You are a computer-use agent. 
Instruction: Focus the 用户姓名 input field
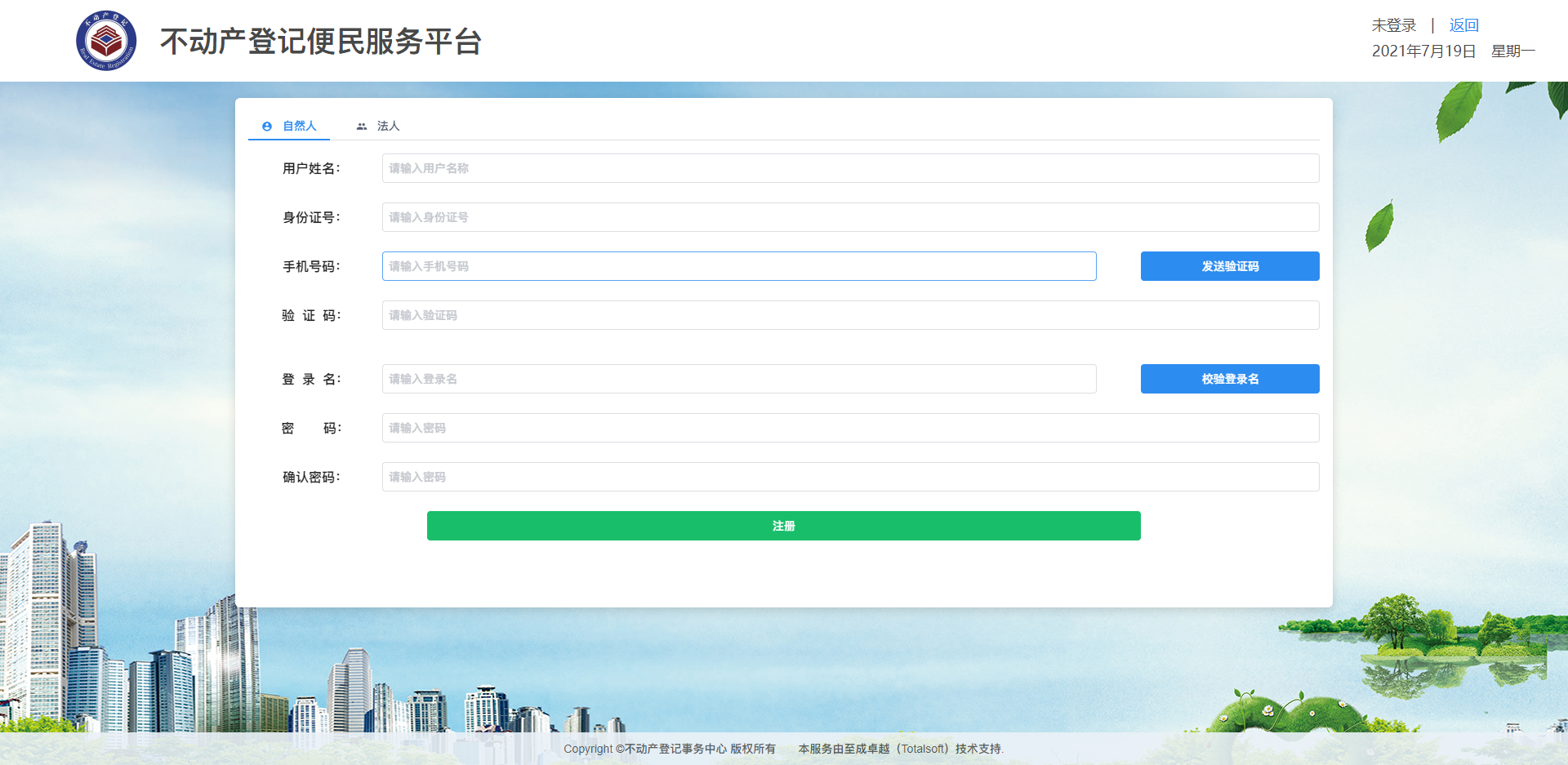(x=849, y=168)
